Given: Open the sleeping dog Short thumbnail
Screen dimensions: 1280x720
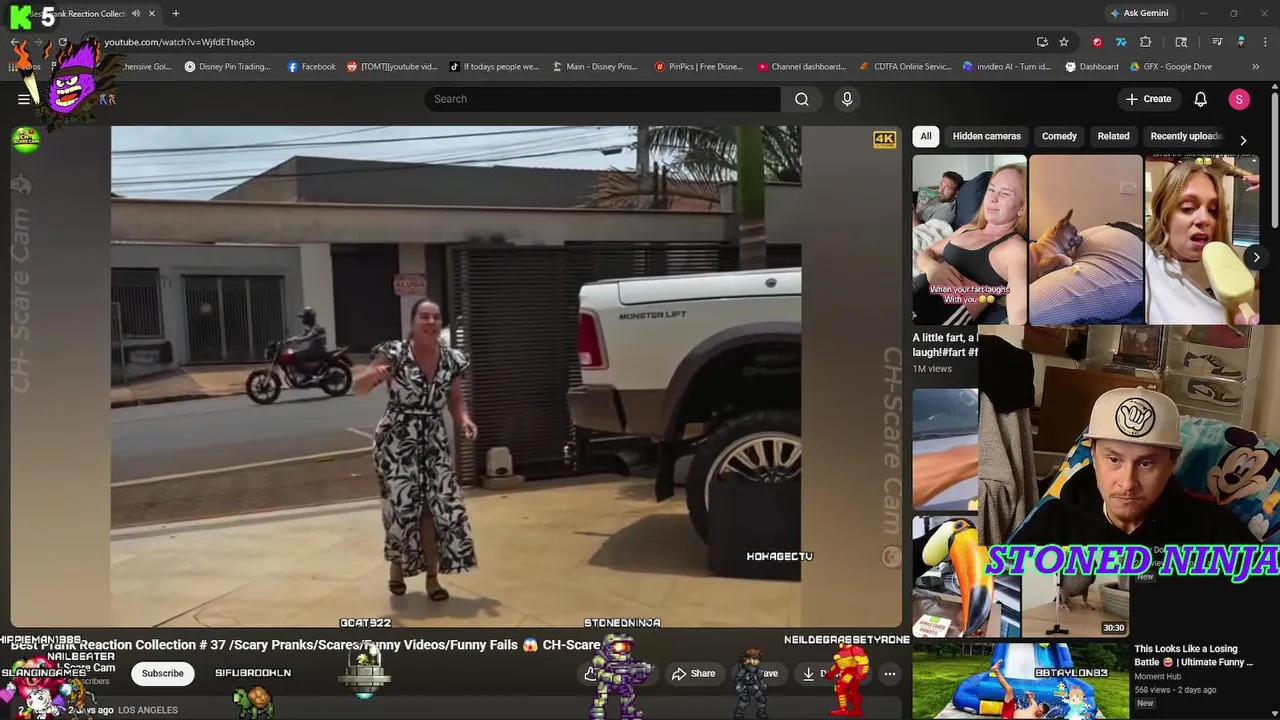Looking at the screenshot, I should [x=1086, y=240].
